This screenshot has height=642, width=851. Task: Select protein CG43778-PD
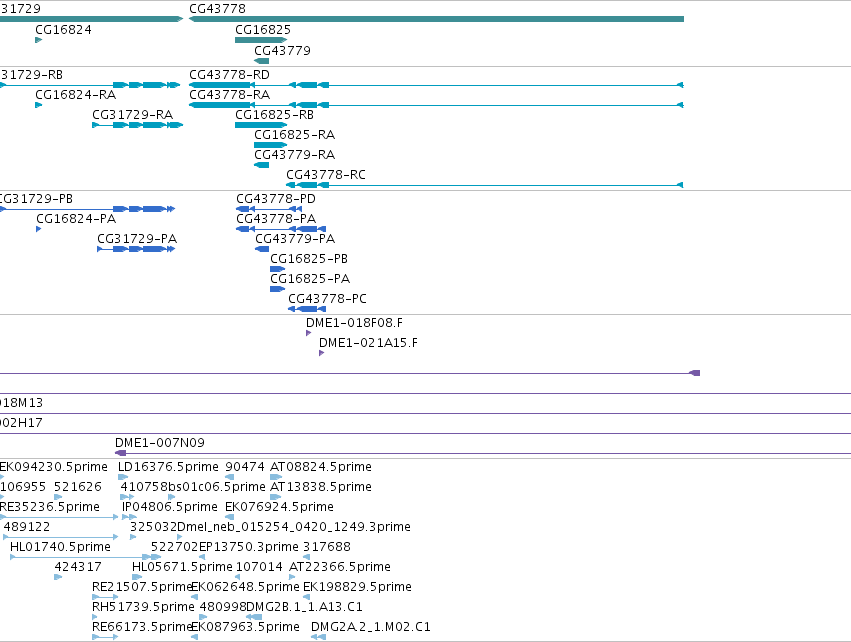pyautogui.click(x=269, y=209)
